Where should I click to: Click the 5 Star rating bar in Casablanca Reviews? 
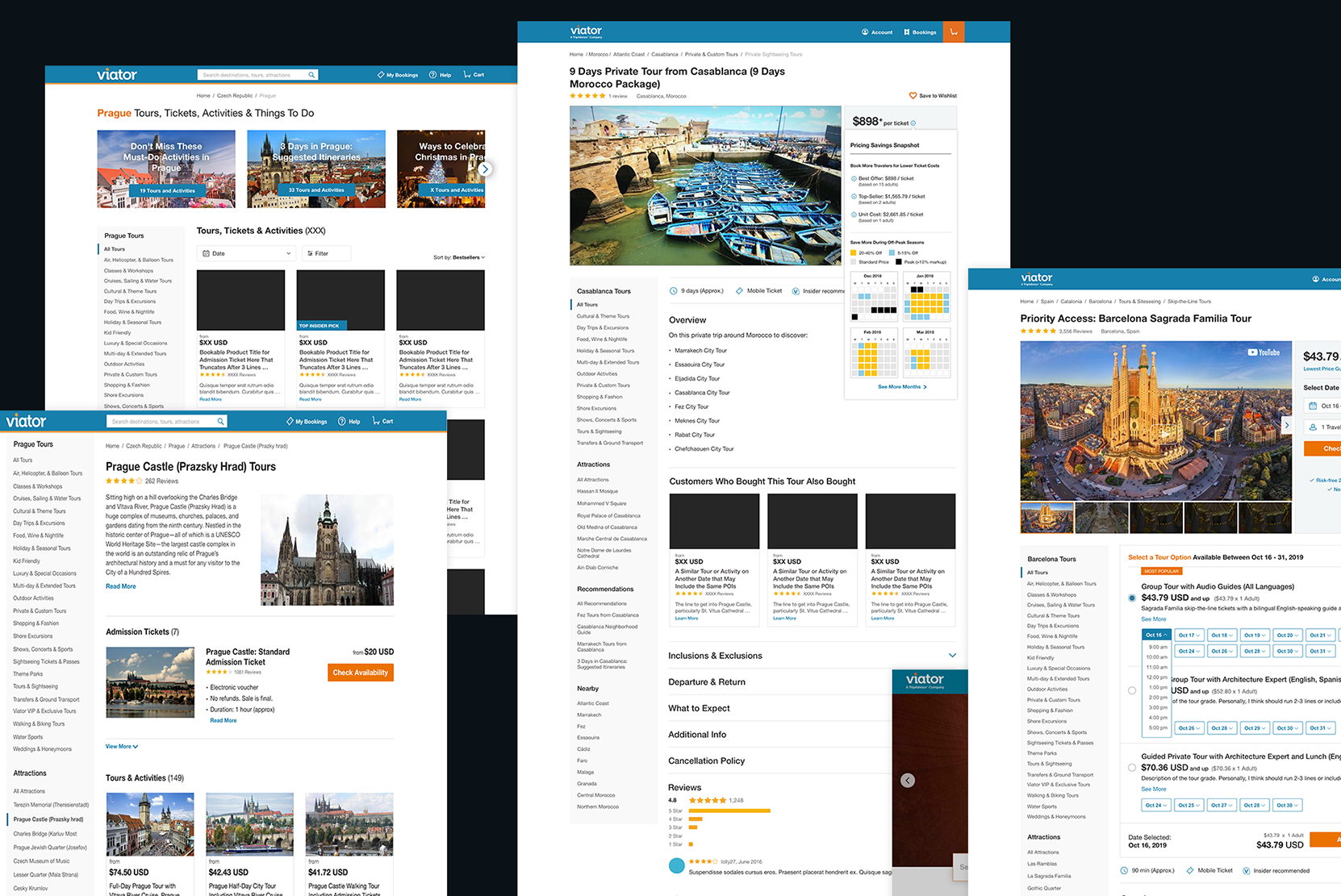[x=730, y=811]
